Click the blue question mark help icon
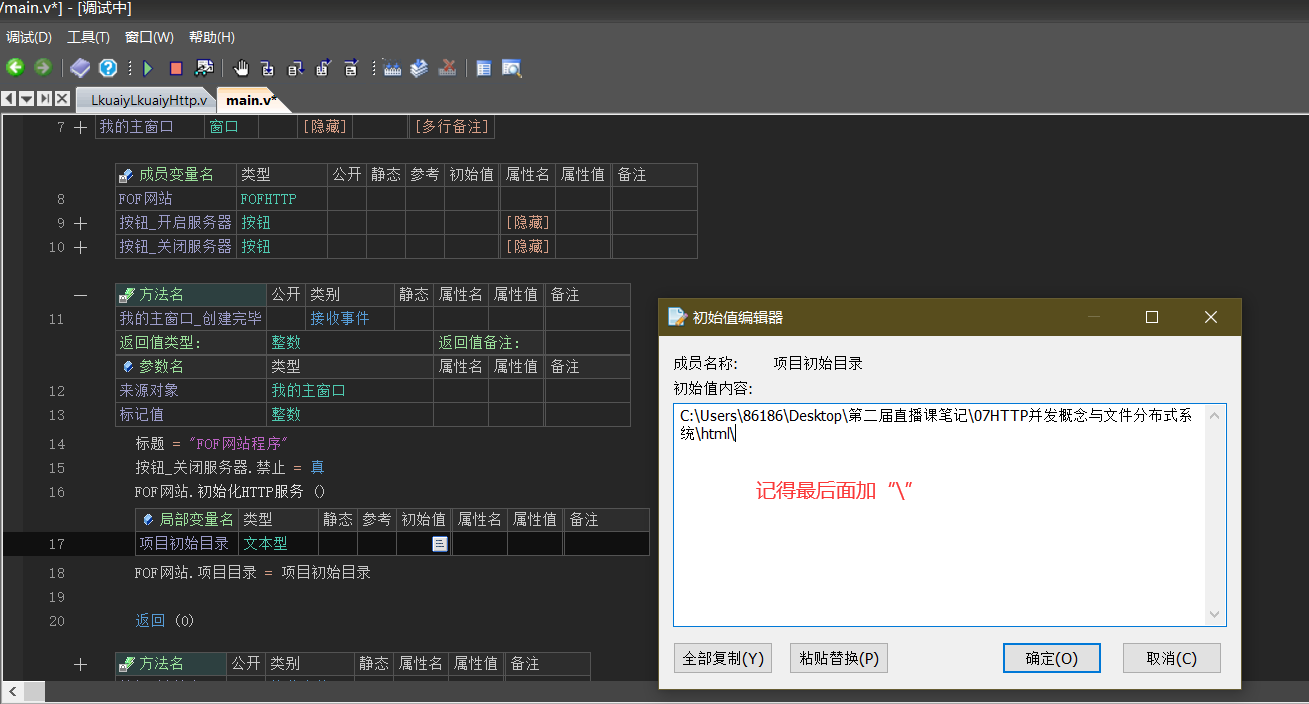 click(108, 68)
